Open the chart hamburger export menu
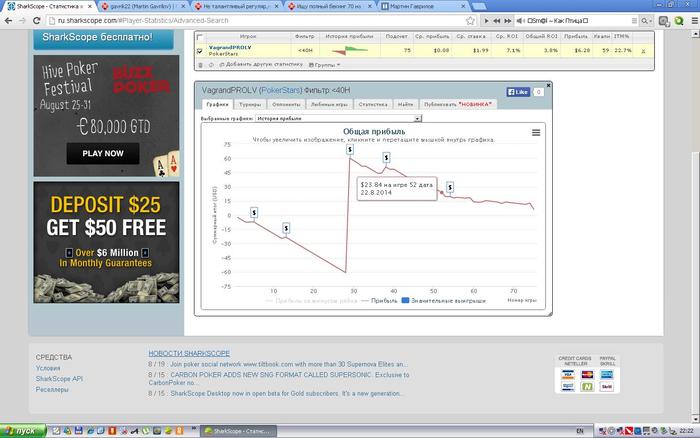Screen dimensions: 700x438 [x=536, y=133]
